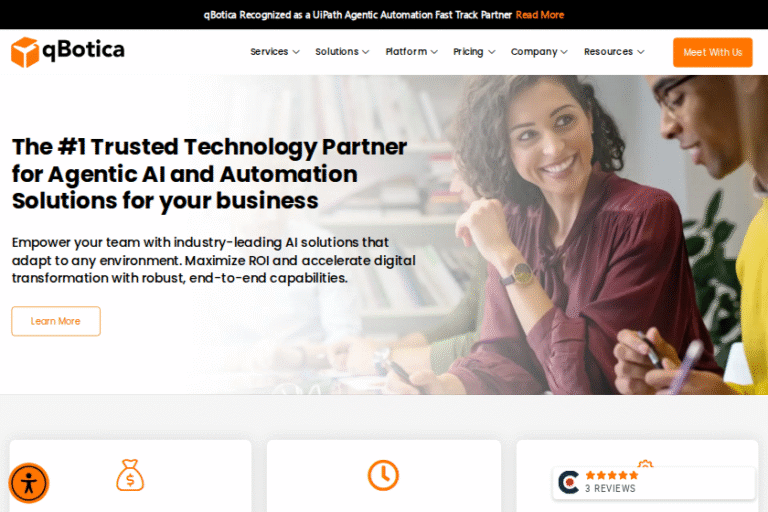Expand the Platform dropdown chevron
The height and width of the screenshot is (512, 768).
coord(434,52)
